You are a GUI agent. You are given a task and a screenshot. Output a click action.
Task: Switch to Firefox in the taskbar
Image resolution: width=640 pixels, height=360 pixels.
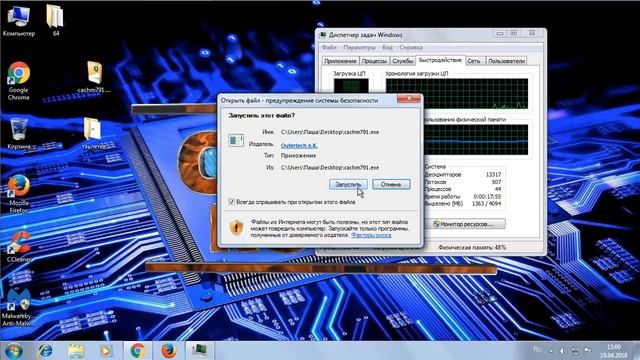169,351
